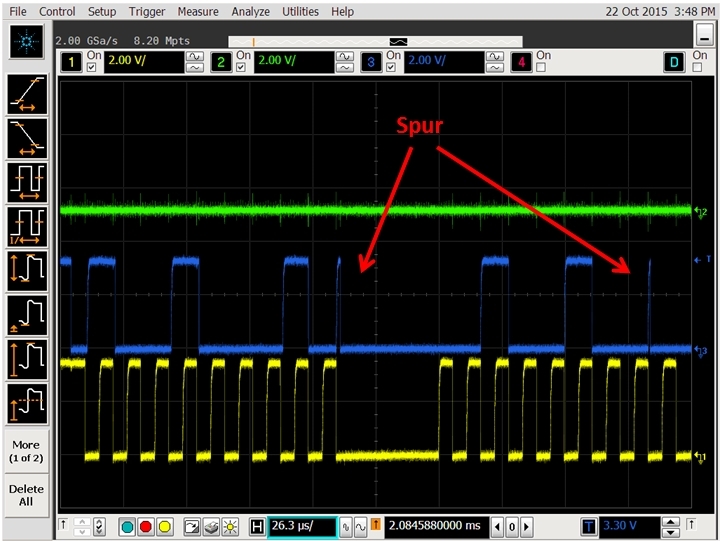Enable the channel 4 On checkbox

coord(541,68)
